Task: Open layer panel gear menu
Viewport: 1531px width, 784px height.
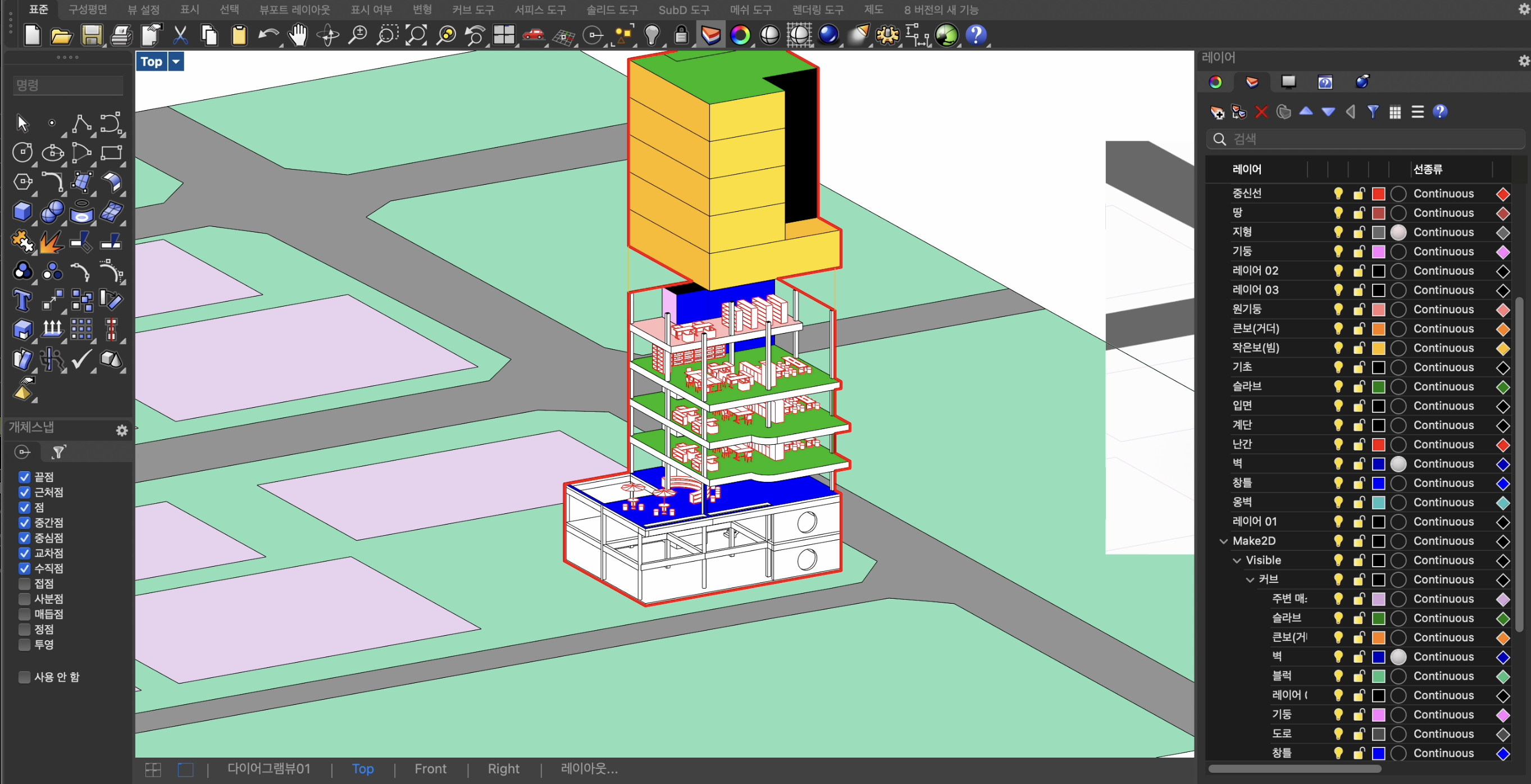Action: point(1524,61)
